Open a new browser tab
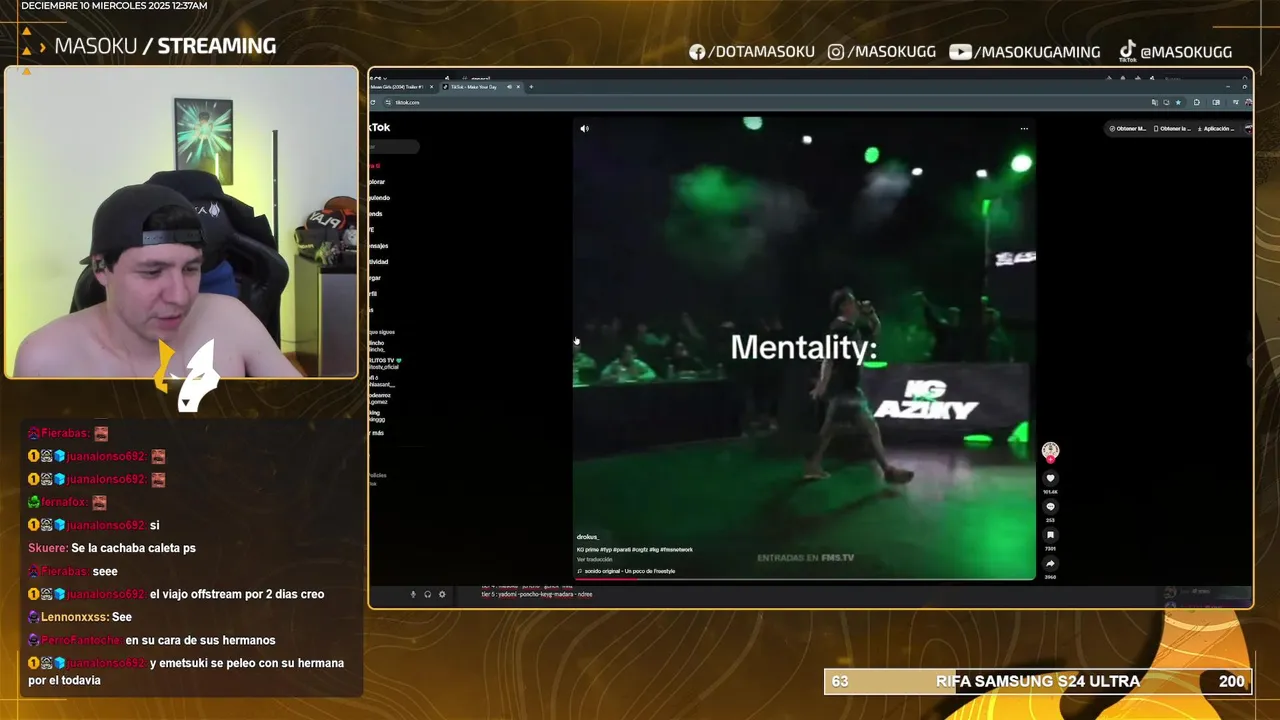The image size is (1280, 720). point(531,87)
